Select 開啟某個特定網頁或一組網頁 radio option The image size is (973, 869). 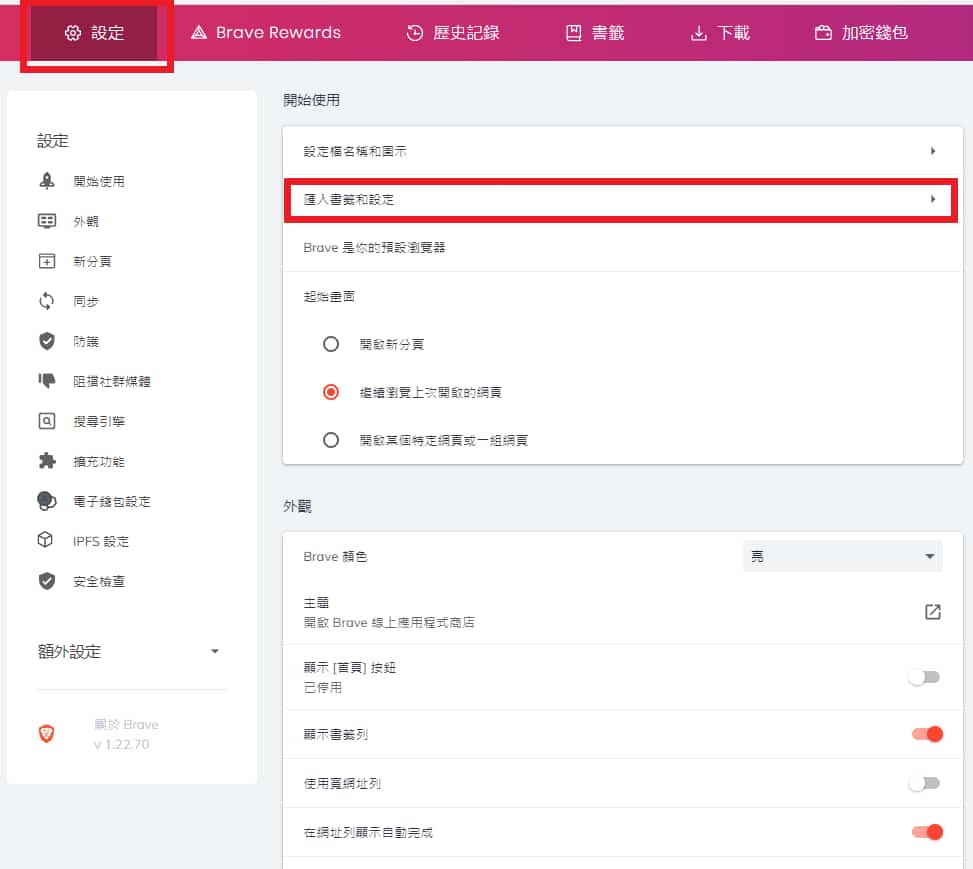click(331, 440)
